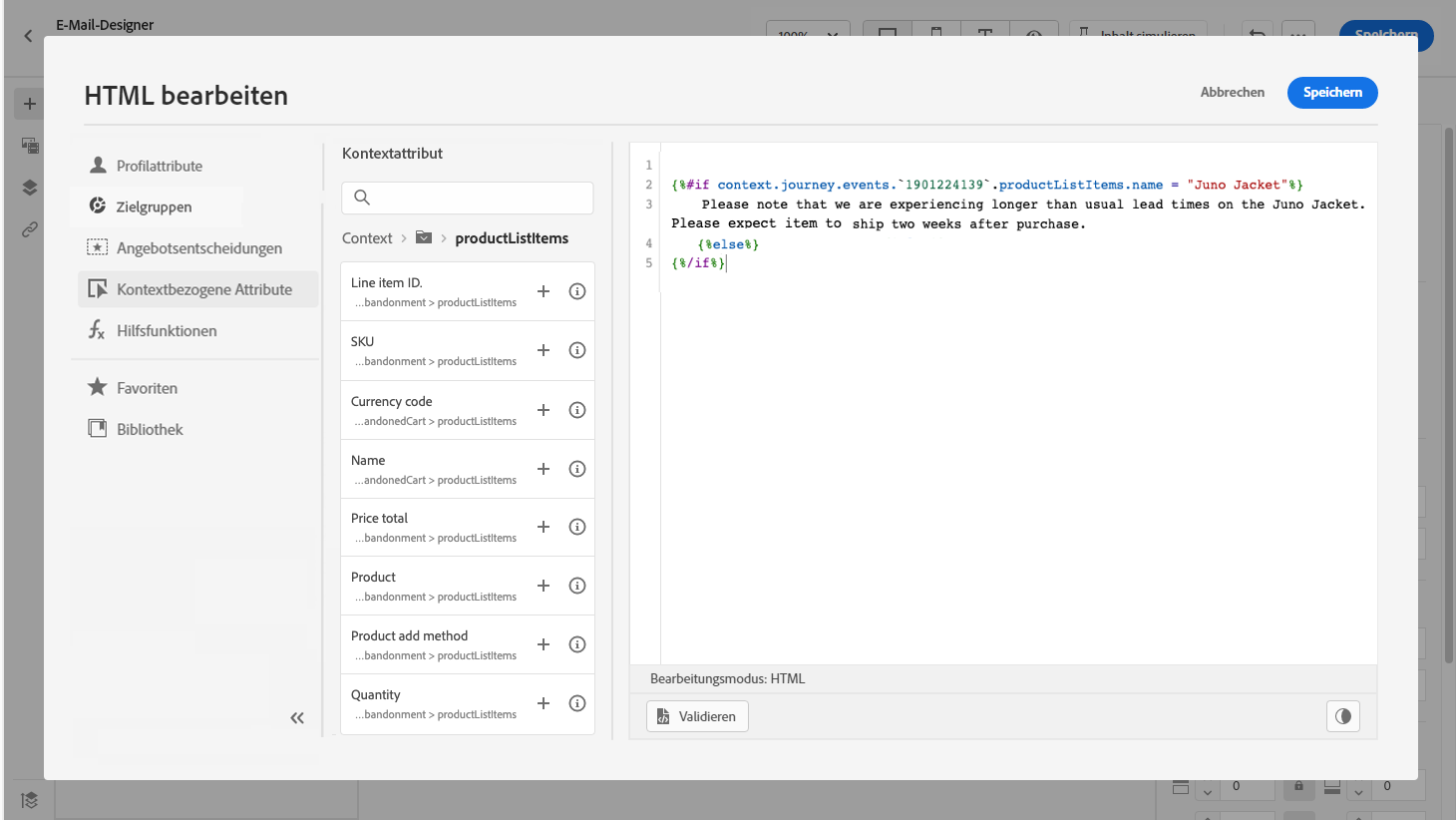Add the Currency code attribute
The width and height of the screenshot is (1456, 820).
tap(544, 410)
